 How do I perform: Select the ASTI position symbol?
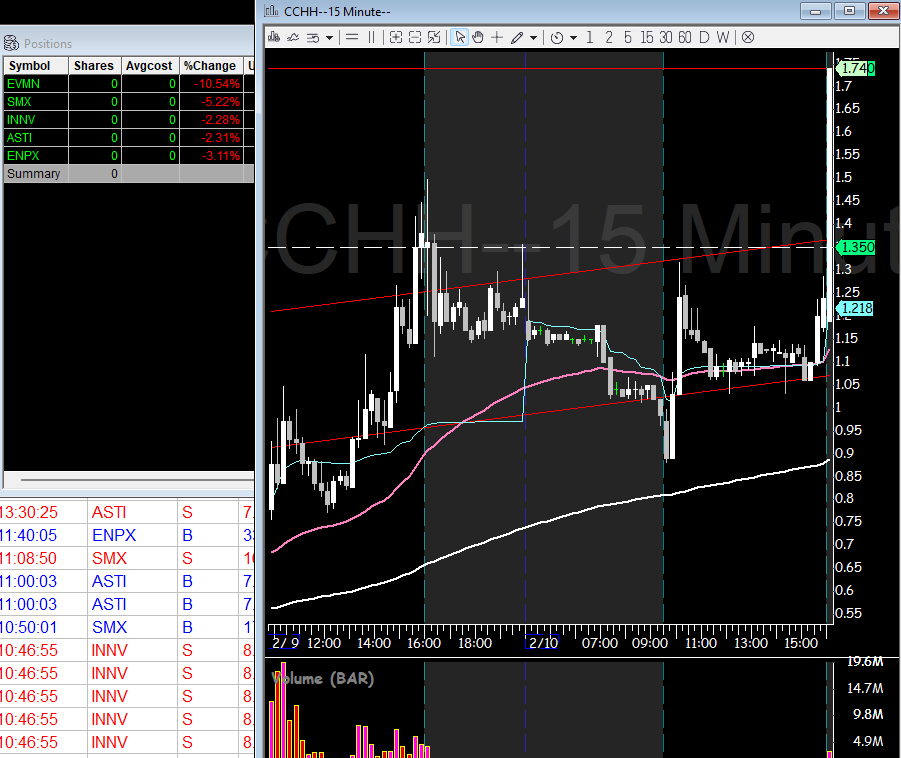20,138
